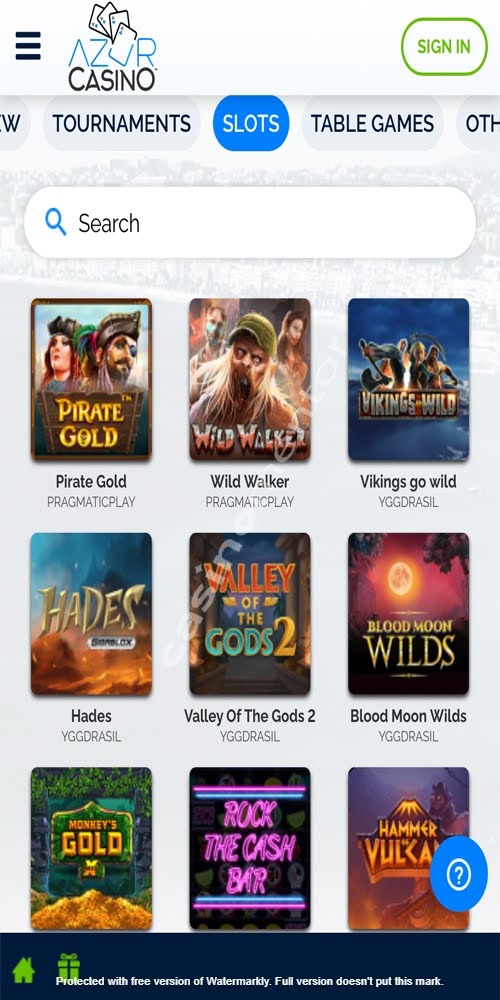Select the Slots category tab
Image resolution: width=500 pixels, height=1000 pixels.
tap(251, 123)
